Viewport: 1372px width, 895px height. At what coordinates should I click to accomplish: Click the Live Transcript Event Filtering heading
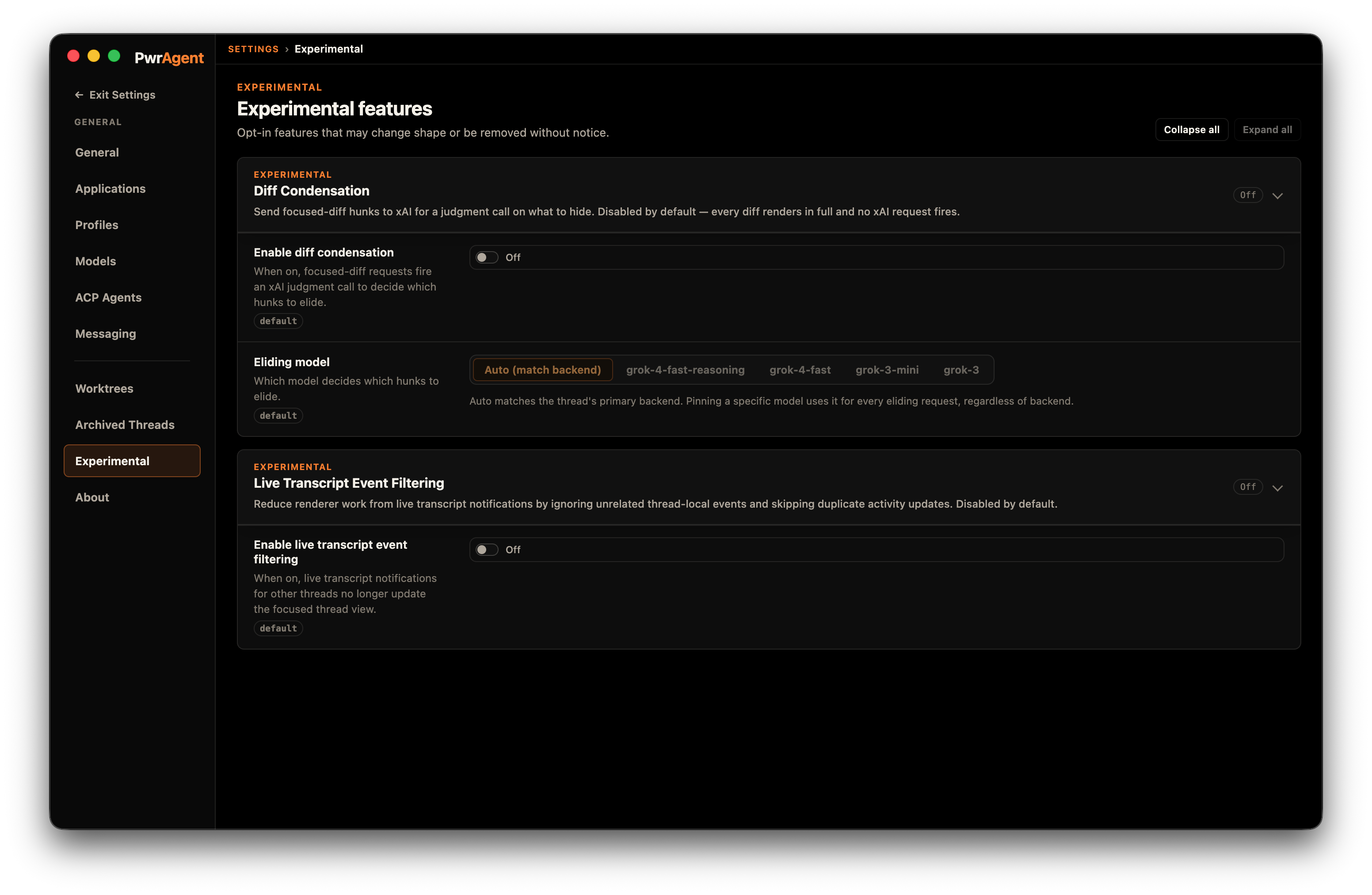[x=349, y=483]
